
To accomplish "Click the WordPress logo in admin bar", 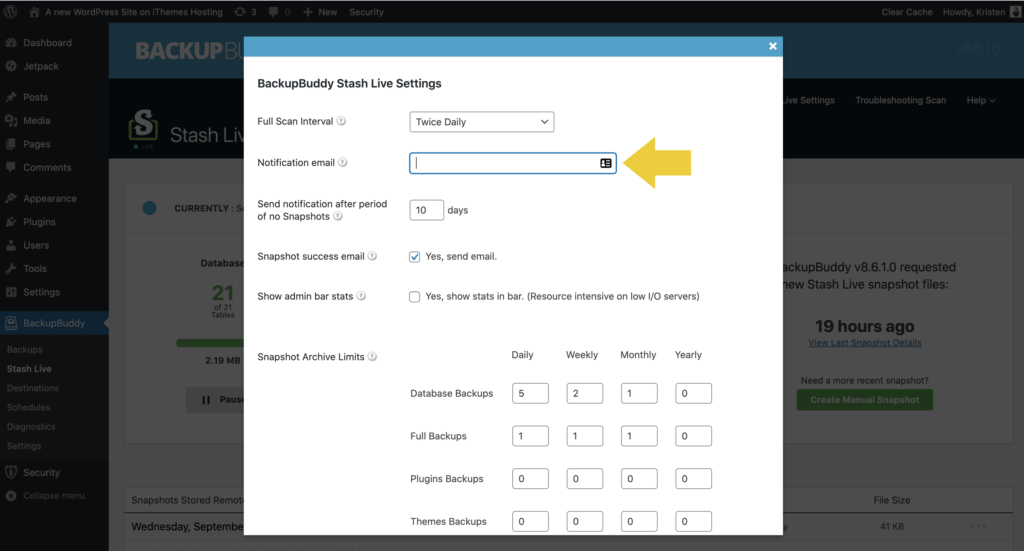I will pyautogui.click(x=11, y=12).
